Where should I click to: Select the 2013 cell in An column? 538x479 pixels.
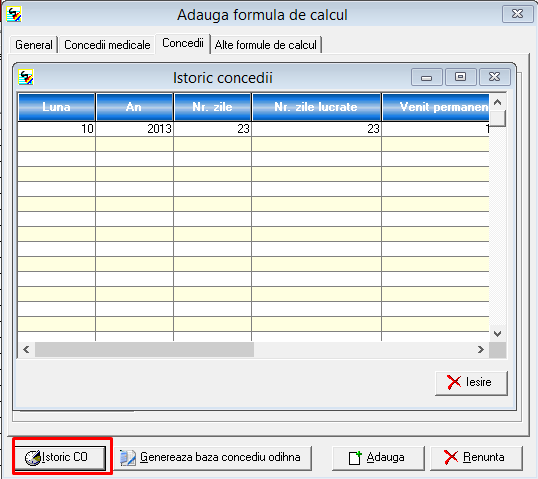pyautogui.click(x=134, y=129)
